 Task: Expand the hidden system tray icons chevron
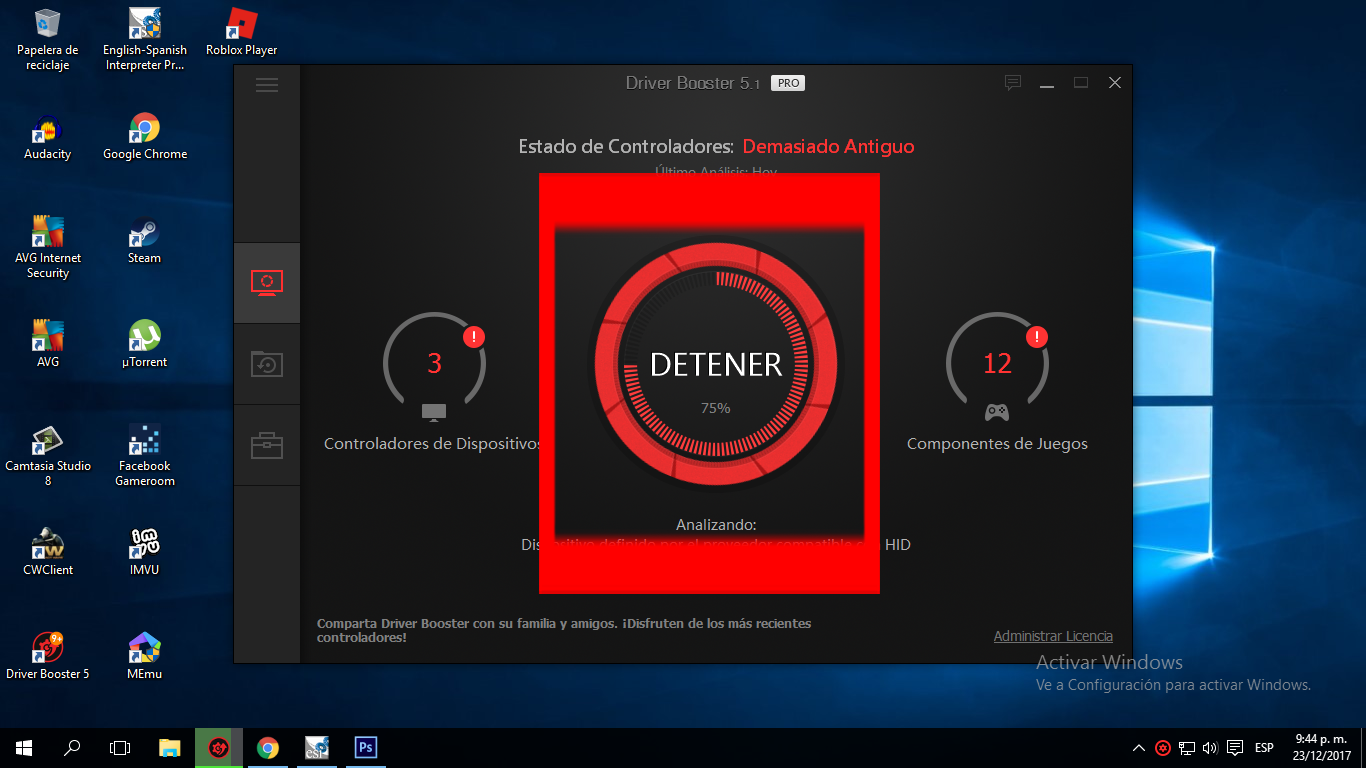[x=1139, y=748]
